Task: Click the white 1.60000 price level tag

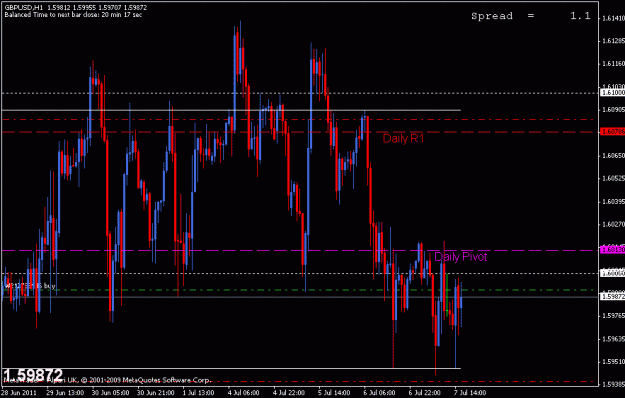Action: [613, 273]
